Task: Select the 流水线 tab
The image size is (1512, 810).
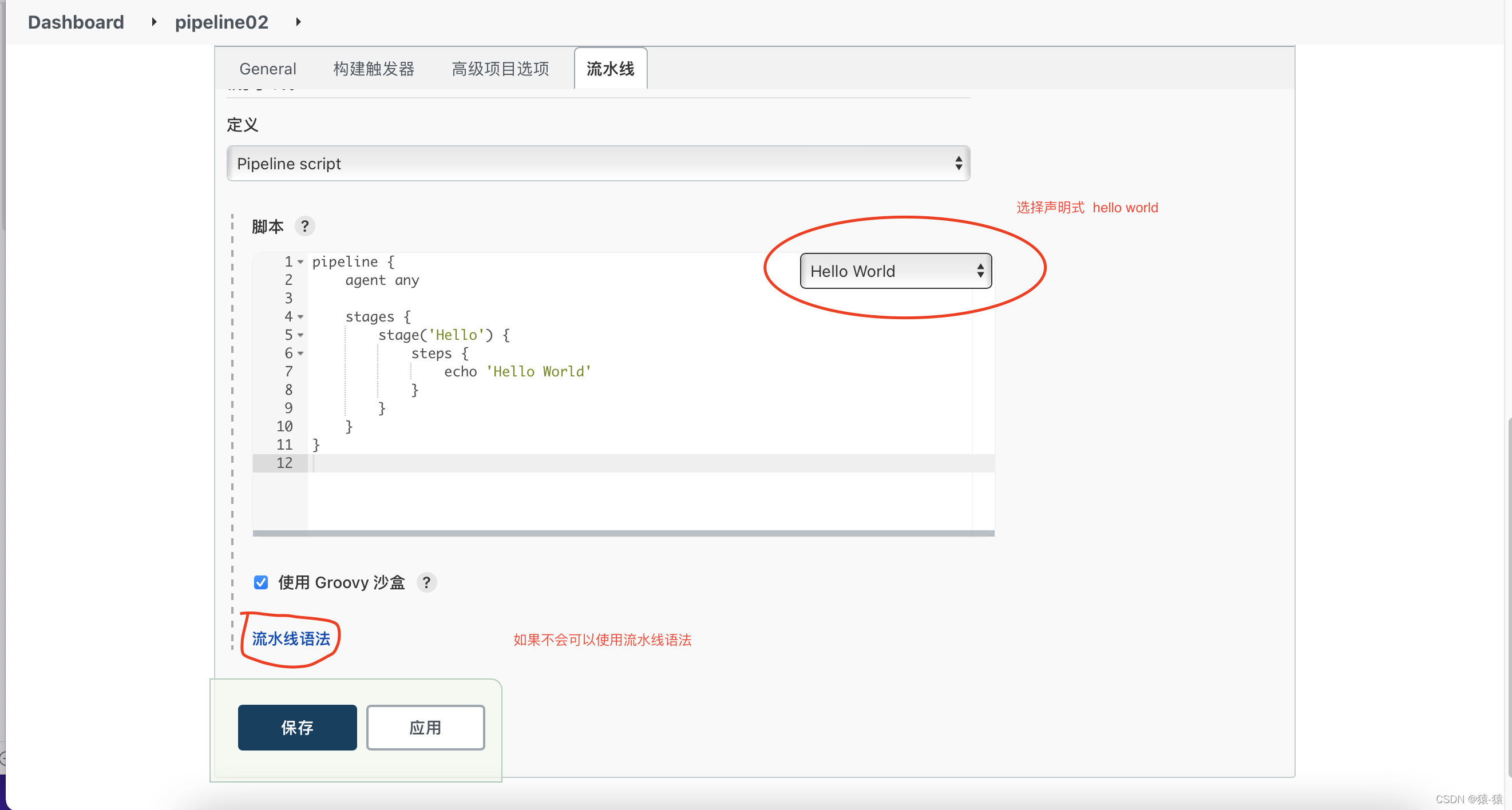Action: (x=610, y=69)
